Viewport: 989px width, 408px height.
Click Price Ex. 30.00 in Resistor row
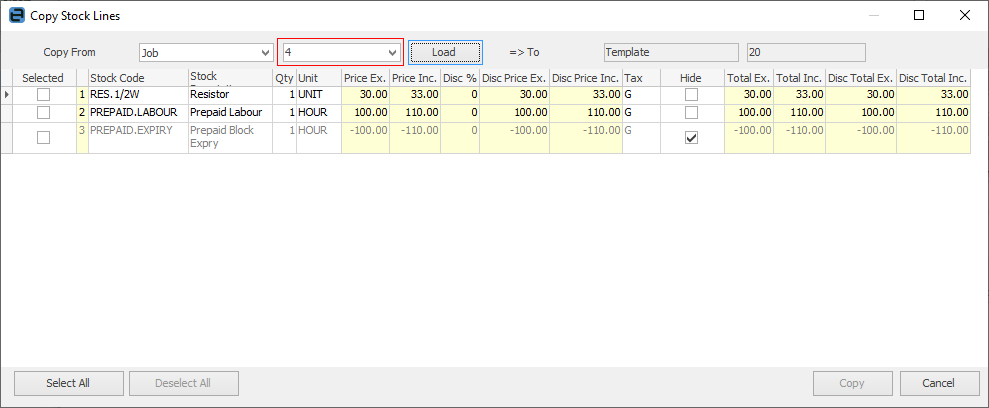pos(365,95)
